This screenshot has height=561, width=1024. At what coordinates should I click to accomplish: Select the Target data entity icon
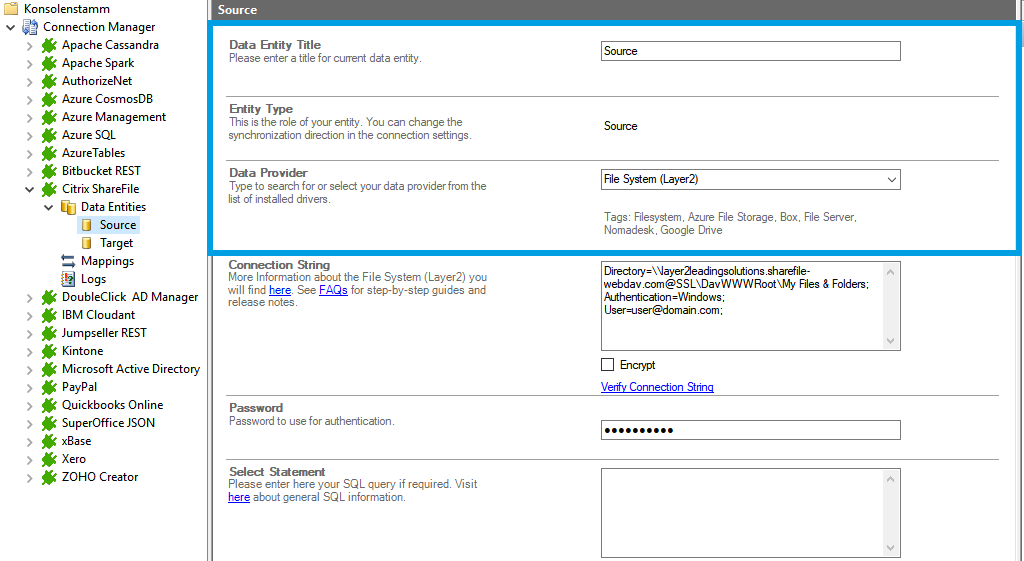[86, 243]
